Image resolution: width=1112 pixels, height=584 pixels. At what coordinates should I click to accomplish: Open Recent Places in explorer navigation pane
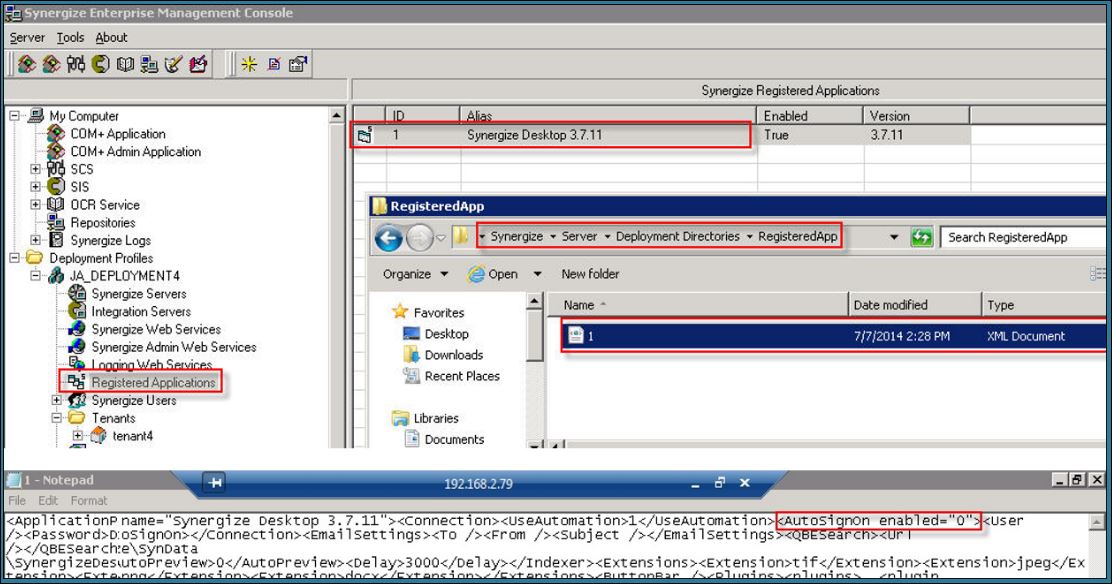point(462,376)
